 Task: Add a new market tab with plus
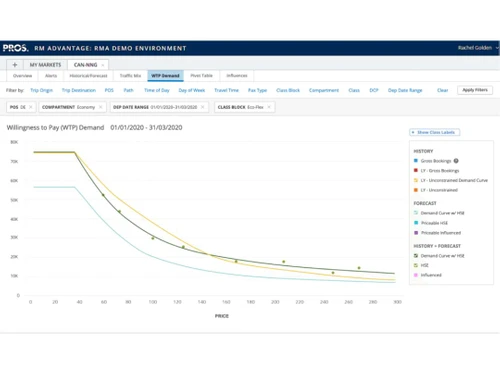[15, 65]
